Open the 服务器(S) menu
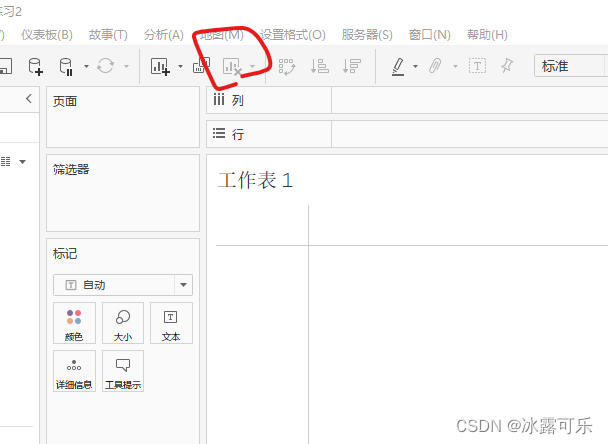The image size is (608, 444). 367,35
